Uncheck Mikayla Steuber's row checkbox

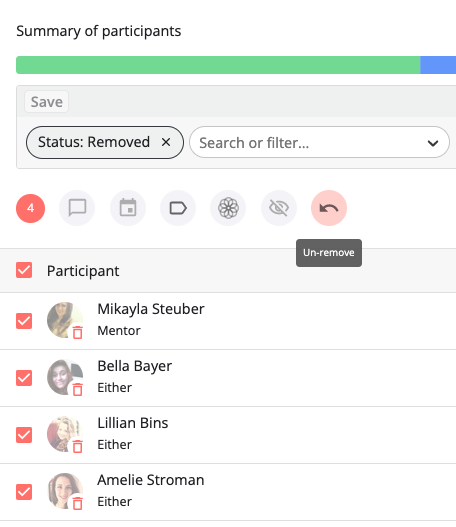click(x=24, y=321)
